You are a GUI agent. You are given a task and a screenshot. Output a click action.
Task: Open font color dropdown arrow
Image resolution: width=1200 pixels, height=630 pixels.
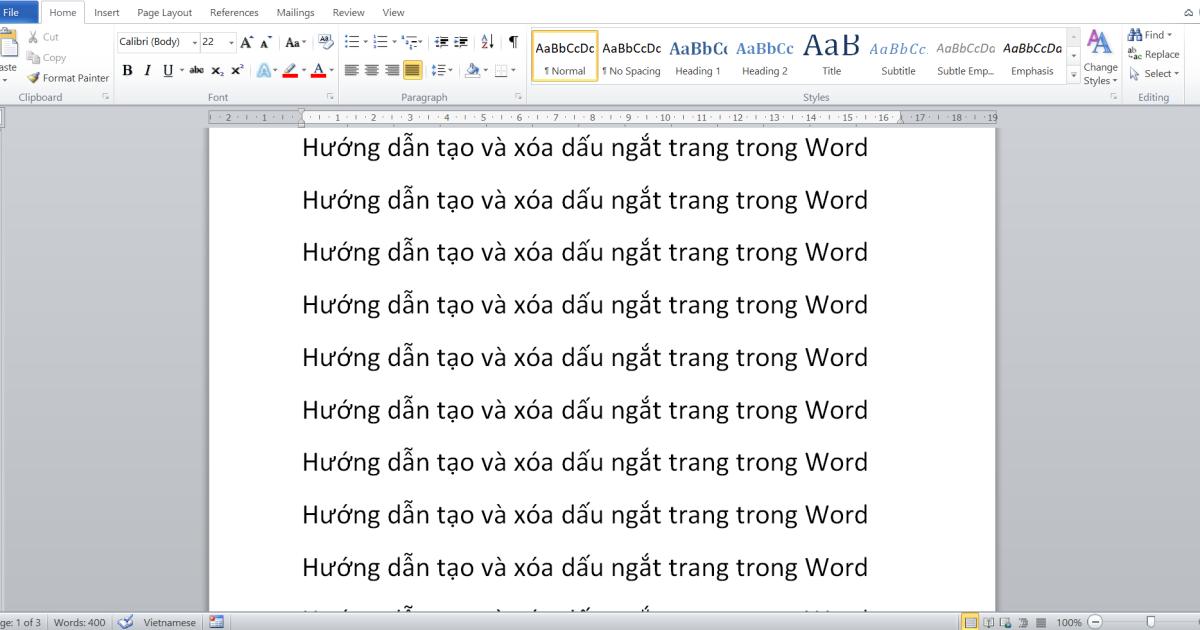[331, 70]
